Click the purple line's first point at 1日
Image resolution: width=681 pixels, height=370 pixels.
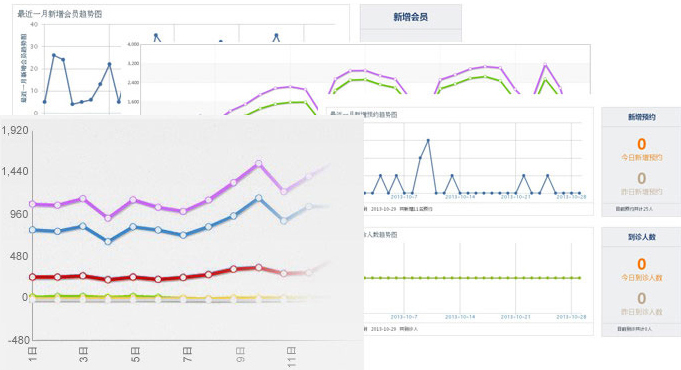33,204
